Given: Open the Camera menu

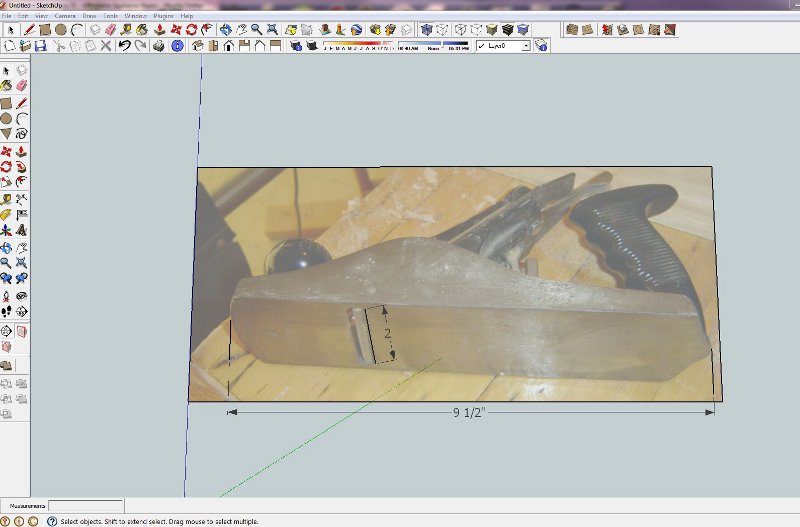Looking at the screenshot, I should coord(65,16).
